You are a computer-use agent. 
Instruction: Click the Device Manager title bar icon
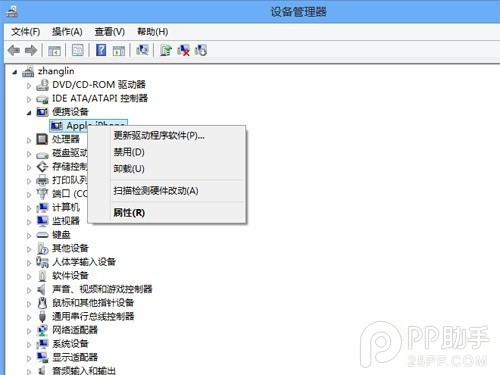[x=12, y=12]
